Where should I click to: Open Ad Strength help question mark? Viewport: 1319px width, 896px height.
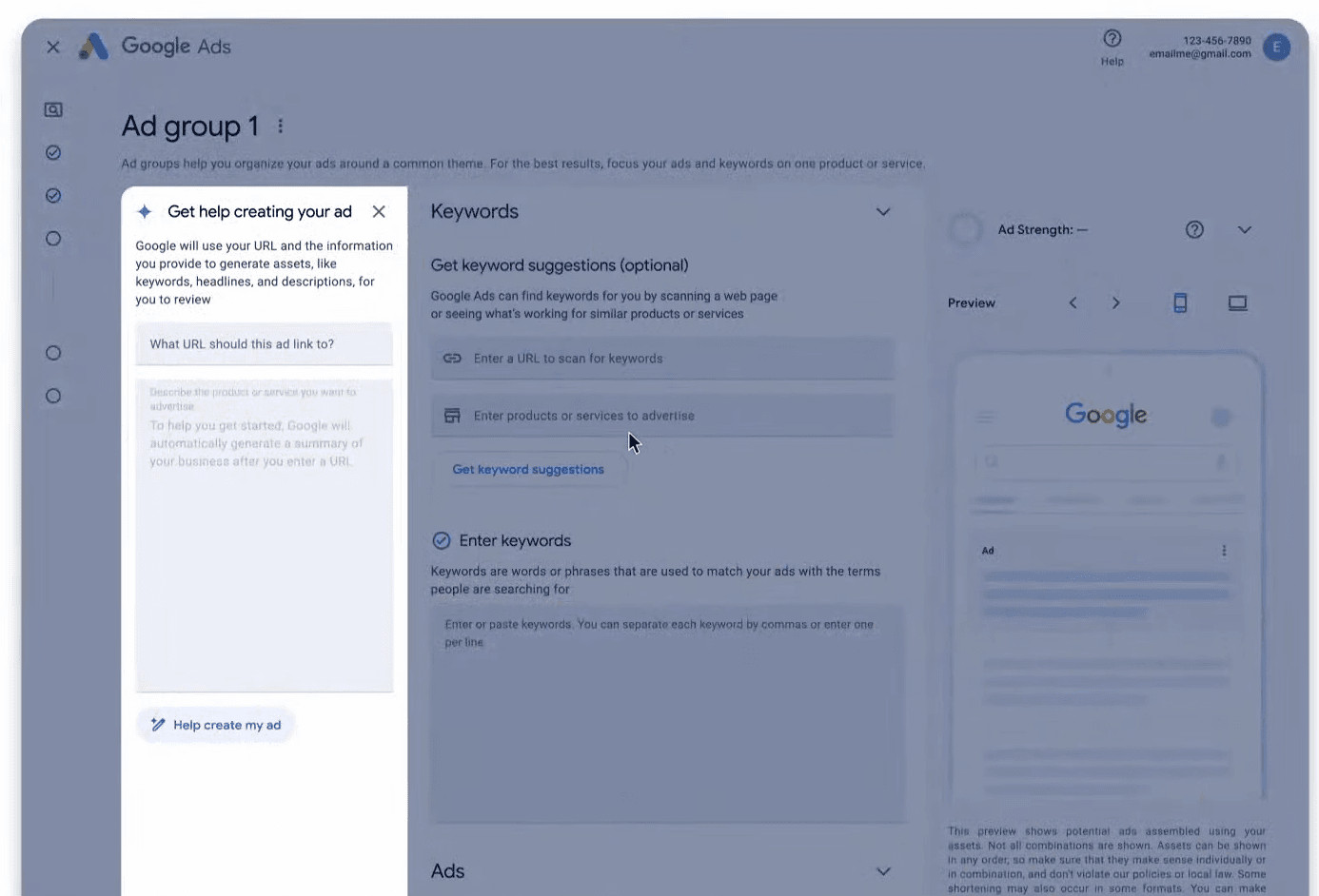coord(1194,229)
